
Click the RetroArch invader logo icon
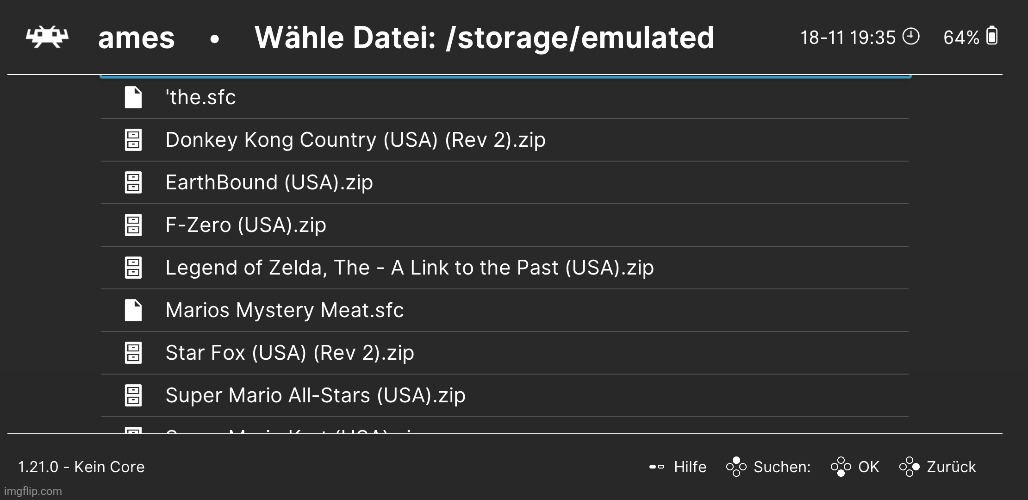(45, 38)
